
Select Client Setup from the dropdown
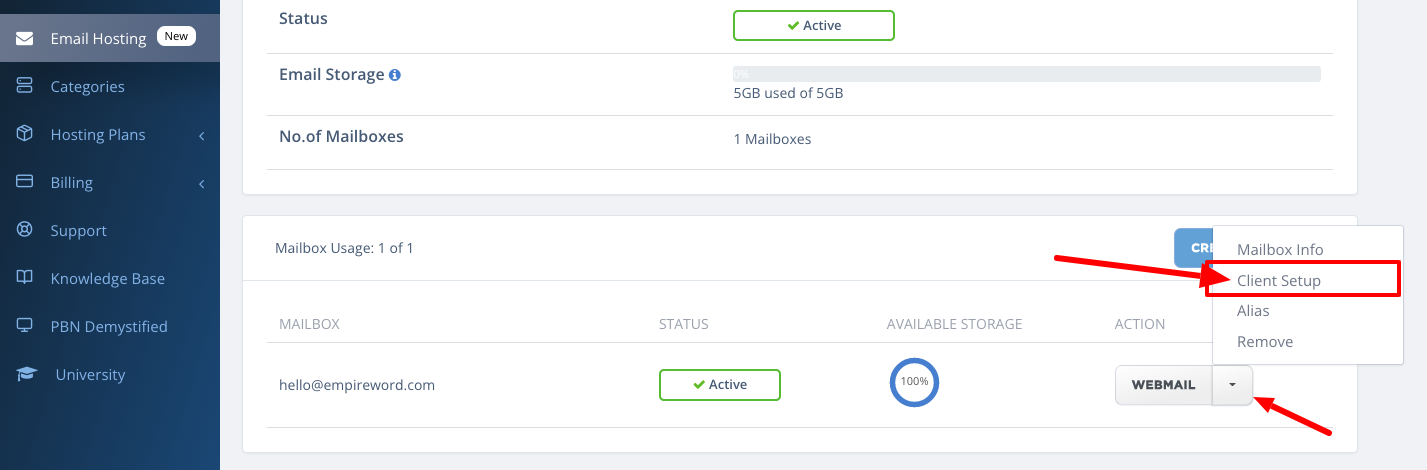(x=1278, y=281)
